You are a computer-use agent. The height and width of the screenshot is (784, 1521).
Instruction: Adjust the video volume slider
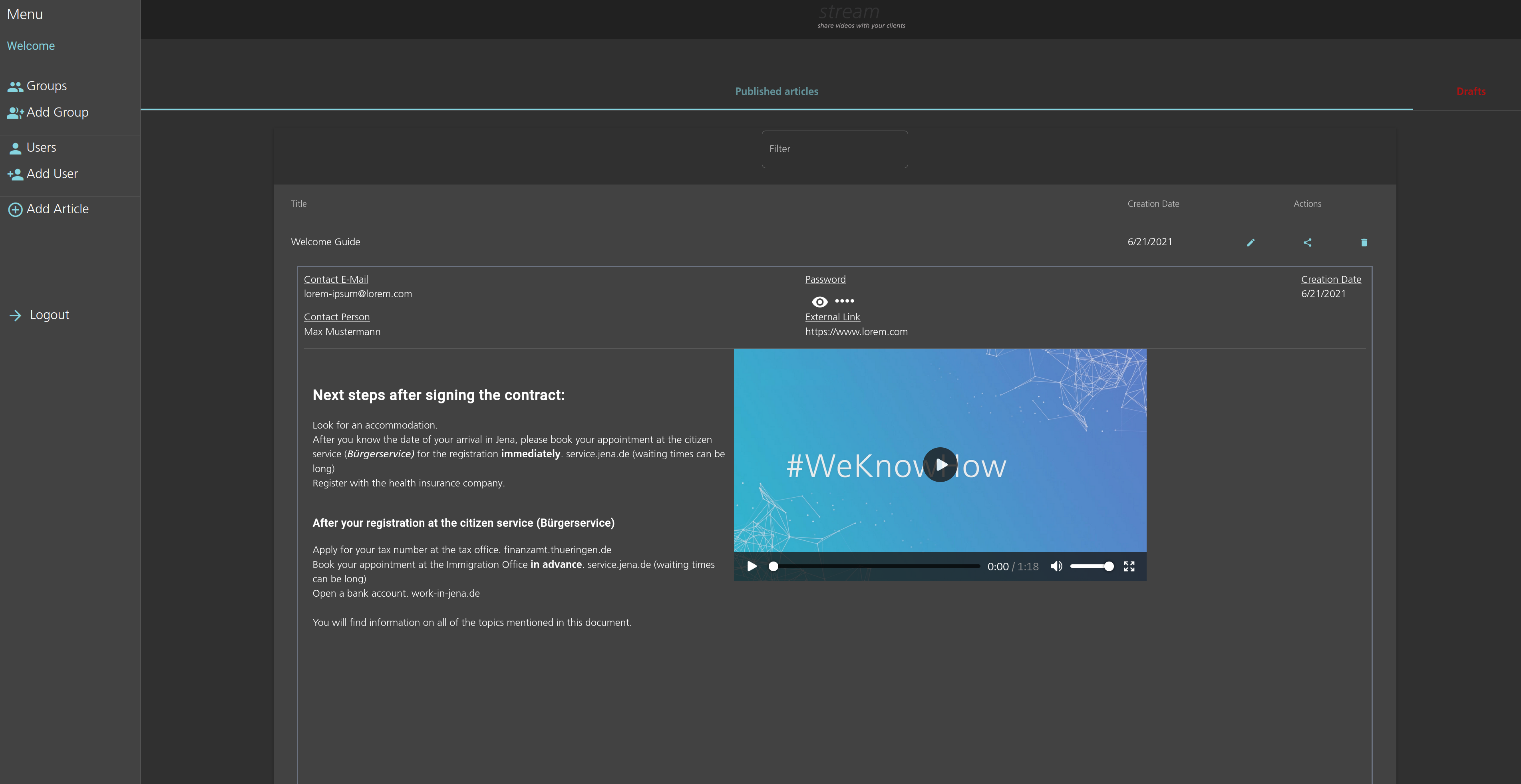[x=1091, y=566]
